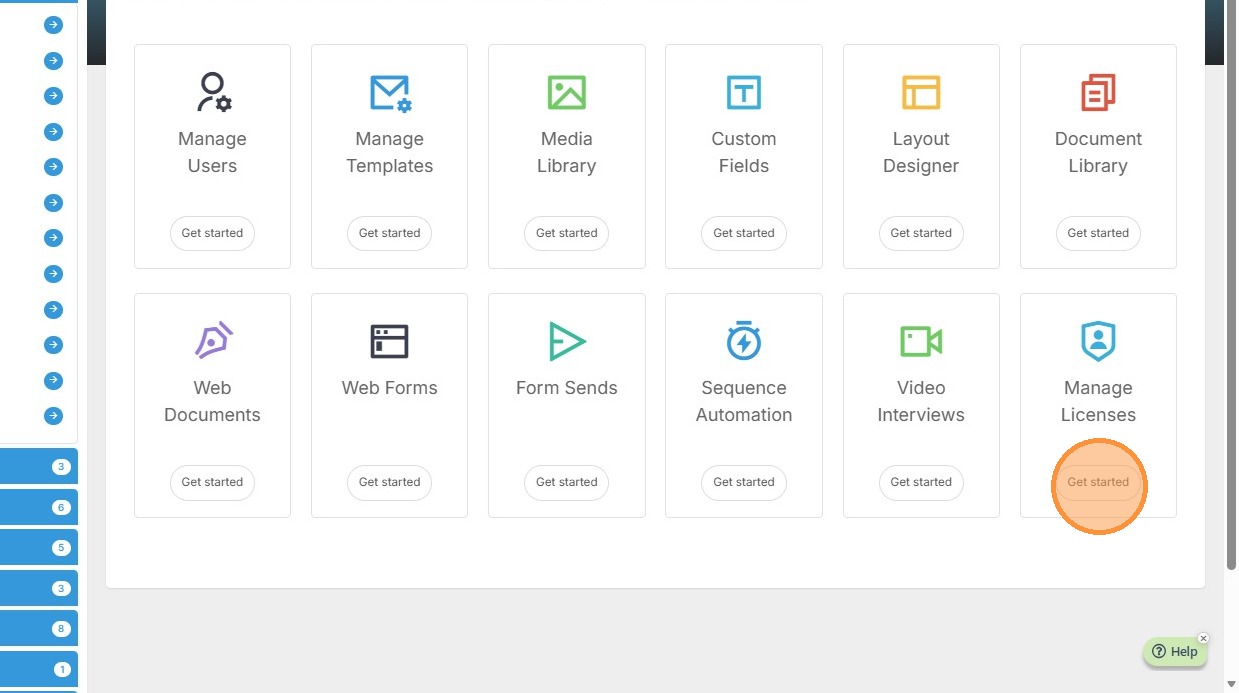The image size is (1239, 693).
Task: Get started with Manage Licenses
Action: coord(1098,482)
